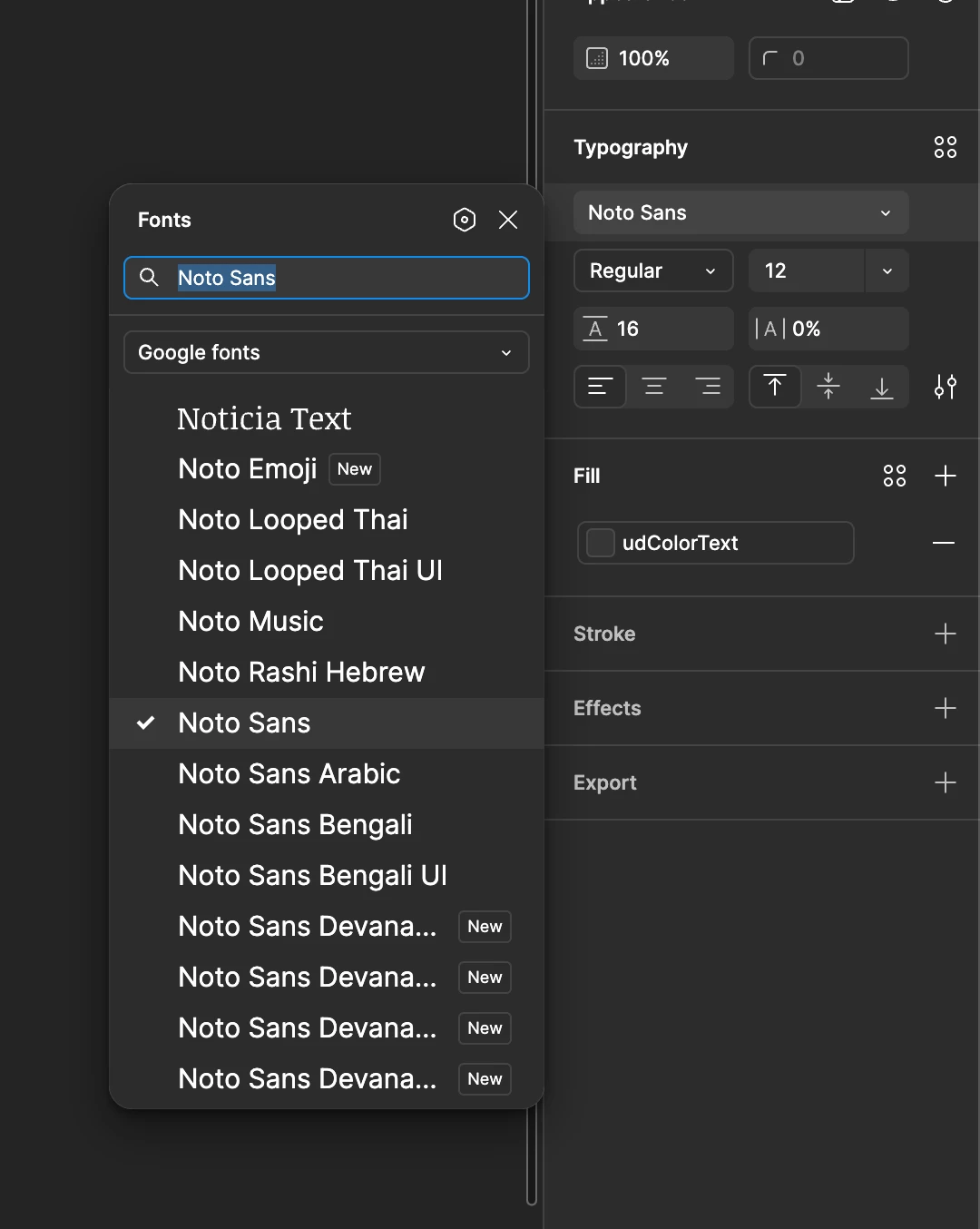Select Noto Looped Thai font
The height and width of the screenshot is (1229, 980).
pos(327,520)
